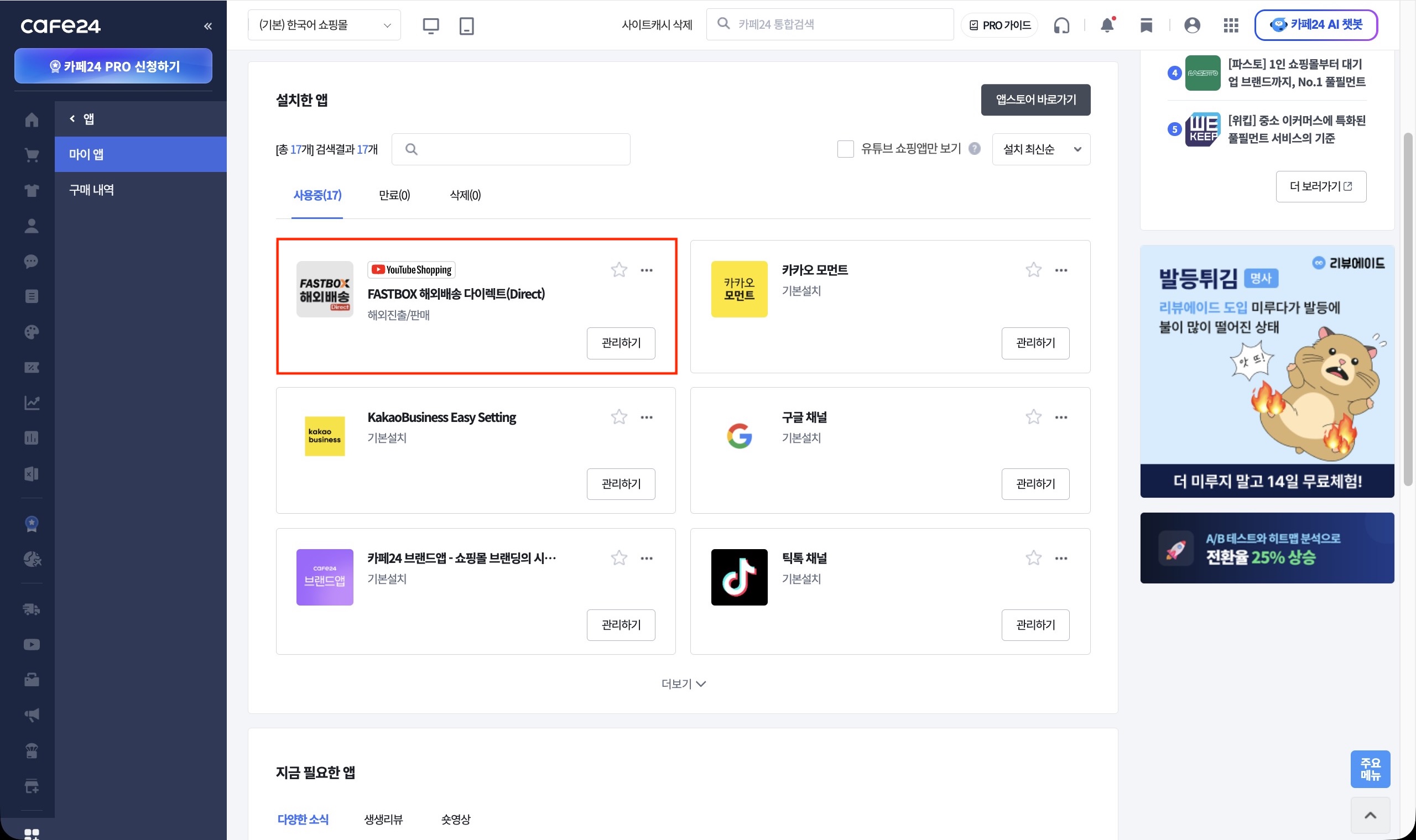Open the apps grid icon
Image resolution: width=1416 pixels, height=840 pixels.
click(x=1231, y=25)
